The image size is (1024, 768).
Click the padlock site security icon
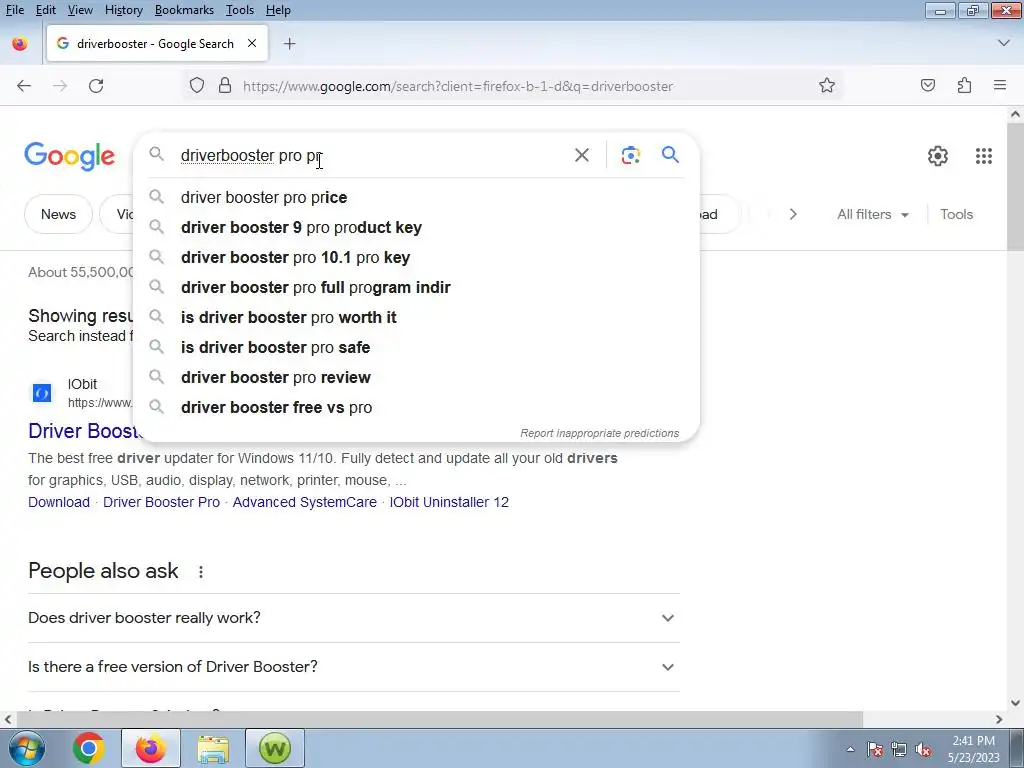[225, 86]
